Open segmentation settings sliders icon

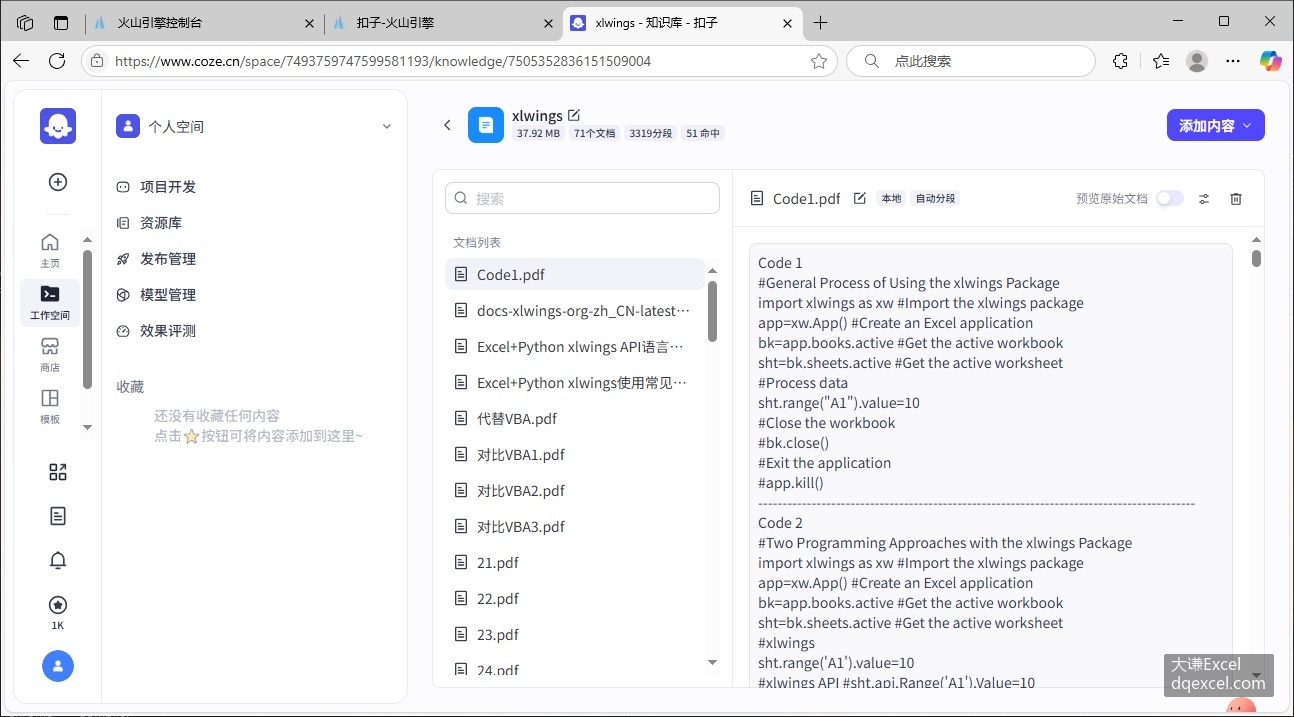[1204, 199]
